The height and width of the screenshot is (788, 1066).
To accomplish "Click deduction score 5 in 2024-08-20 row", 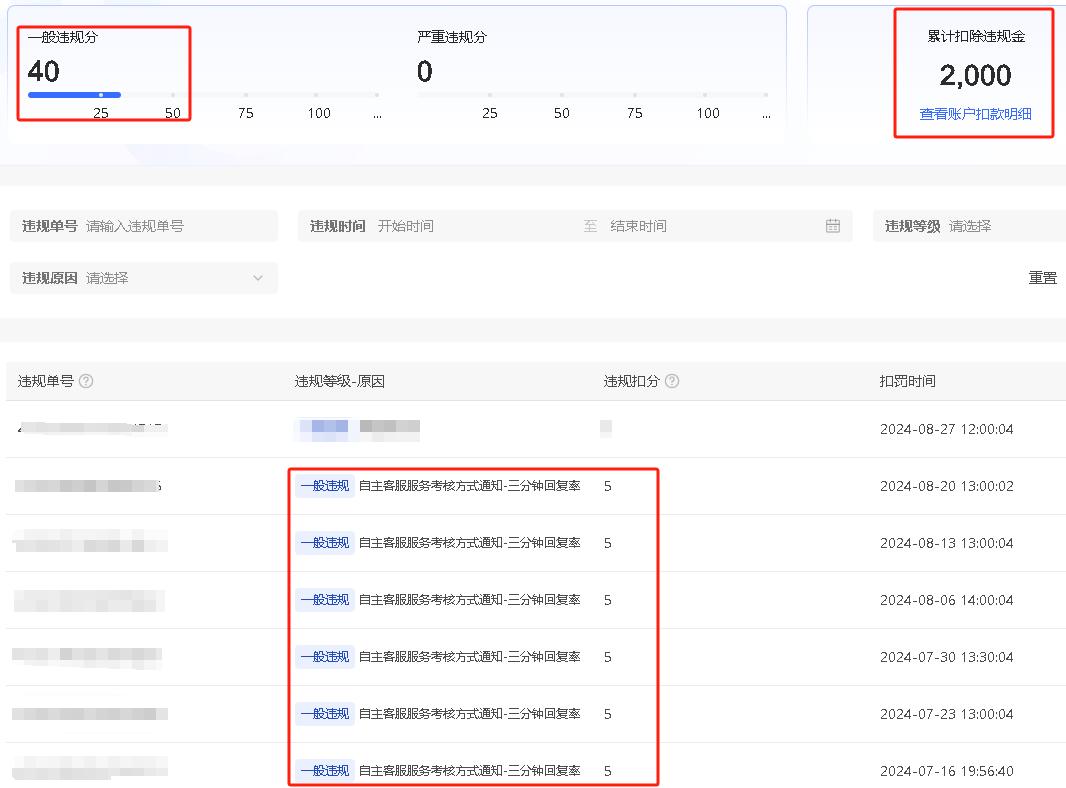I will (x=608, y=487).
